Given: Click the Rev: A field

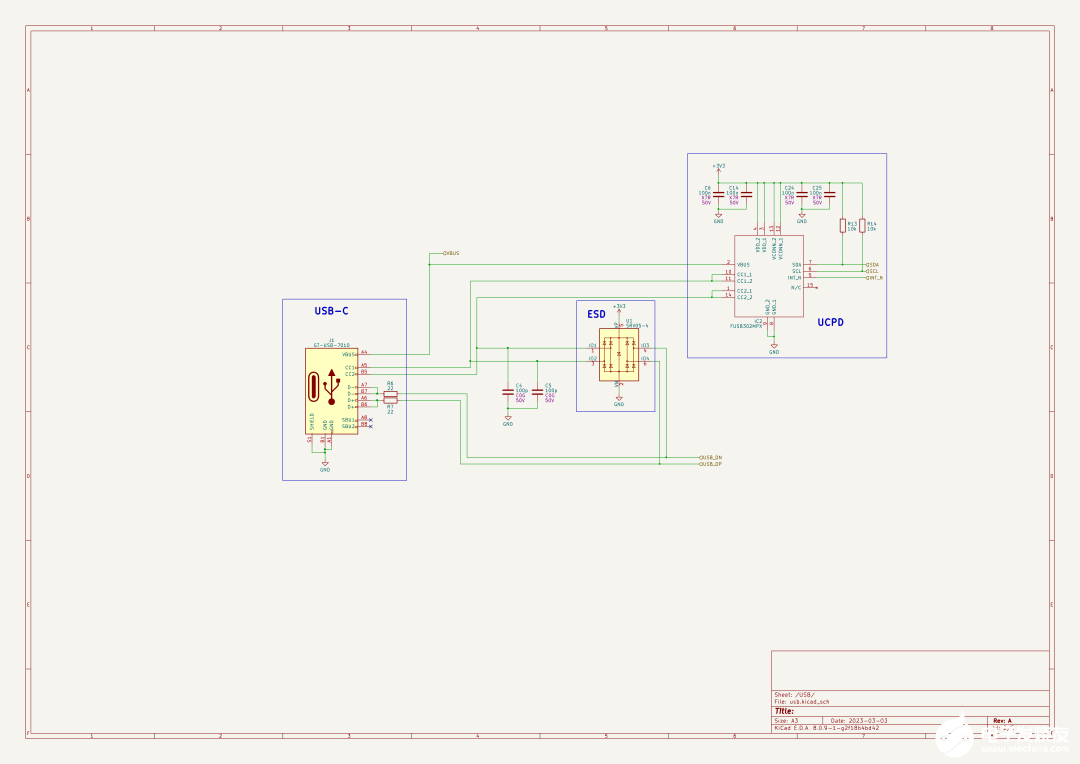Looking at the screenshot, I should (x=1002, y=721).
